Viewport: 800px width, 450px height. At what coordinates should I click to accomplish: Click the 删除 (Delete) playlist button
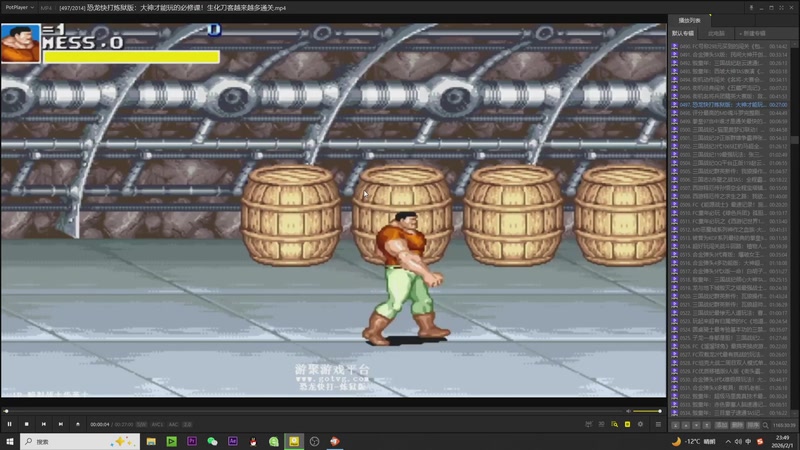(x=737, y=425)
